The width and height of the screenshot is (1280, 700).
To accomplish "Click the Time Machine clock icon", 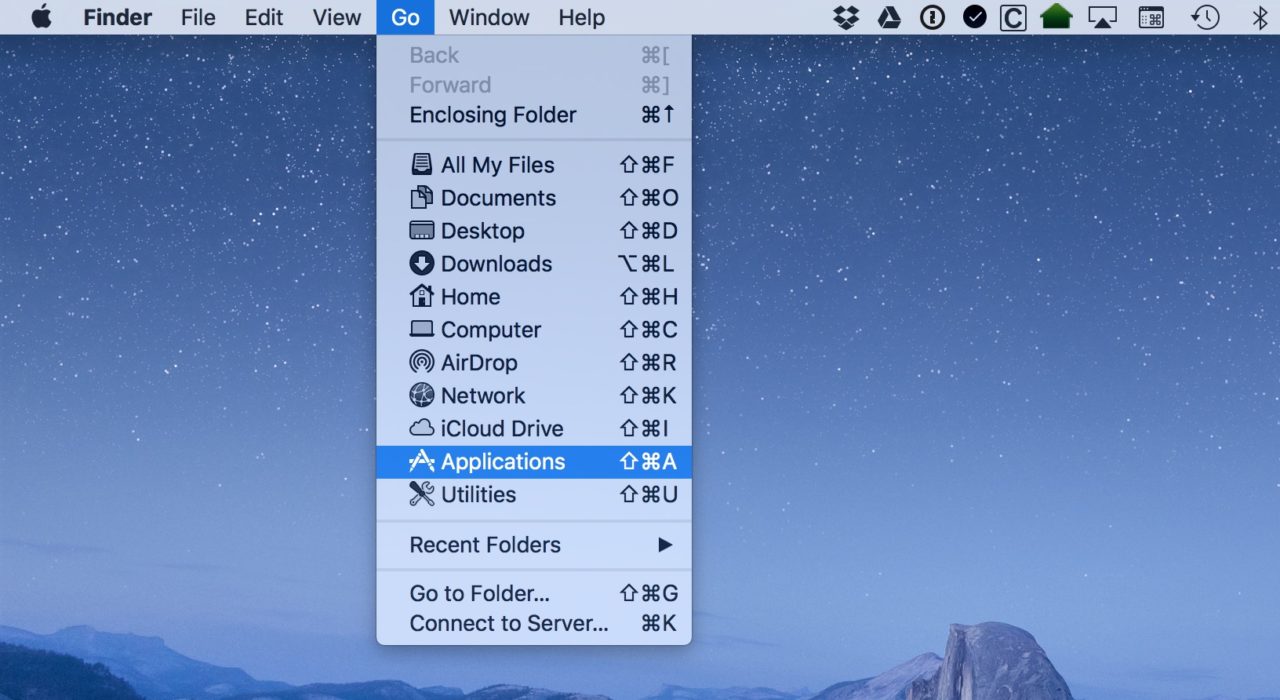I will (1205, 17).
